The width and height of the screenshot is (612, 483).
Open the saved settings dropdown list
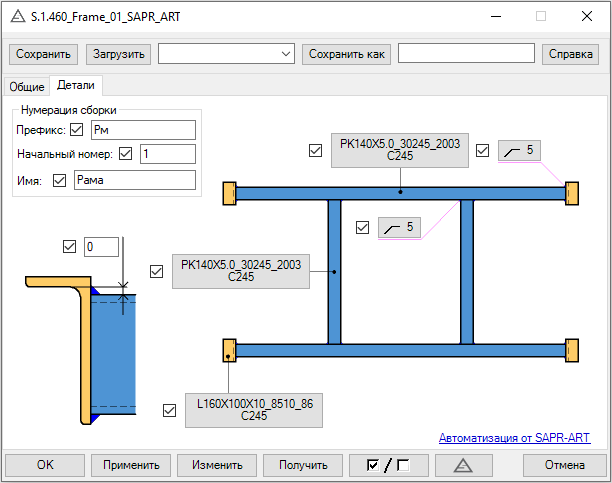pyautogui.click(x=226, y=54)
